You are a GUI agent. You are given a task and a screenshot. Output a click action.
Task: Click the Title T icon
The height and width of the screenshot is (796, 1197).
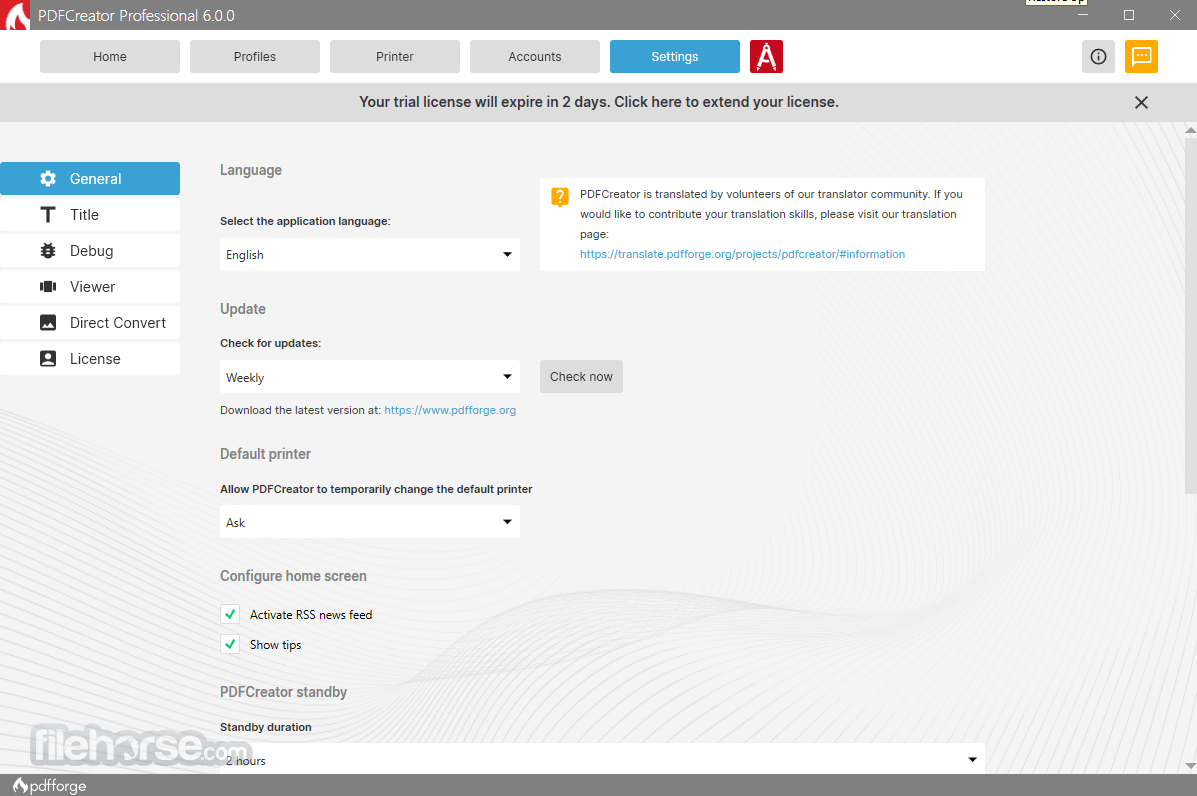(48, 214)
